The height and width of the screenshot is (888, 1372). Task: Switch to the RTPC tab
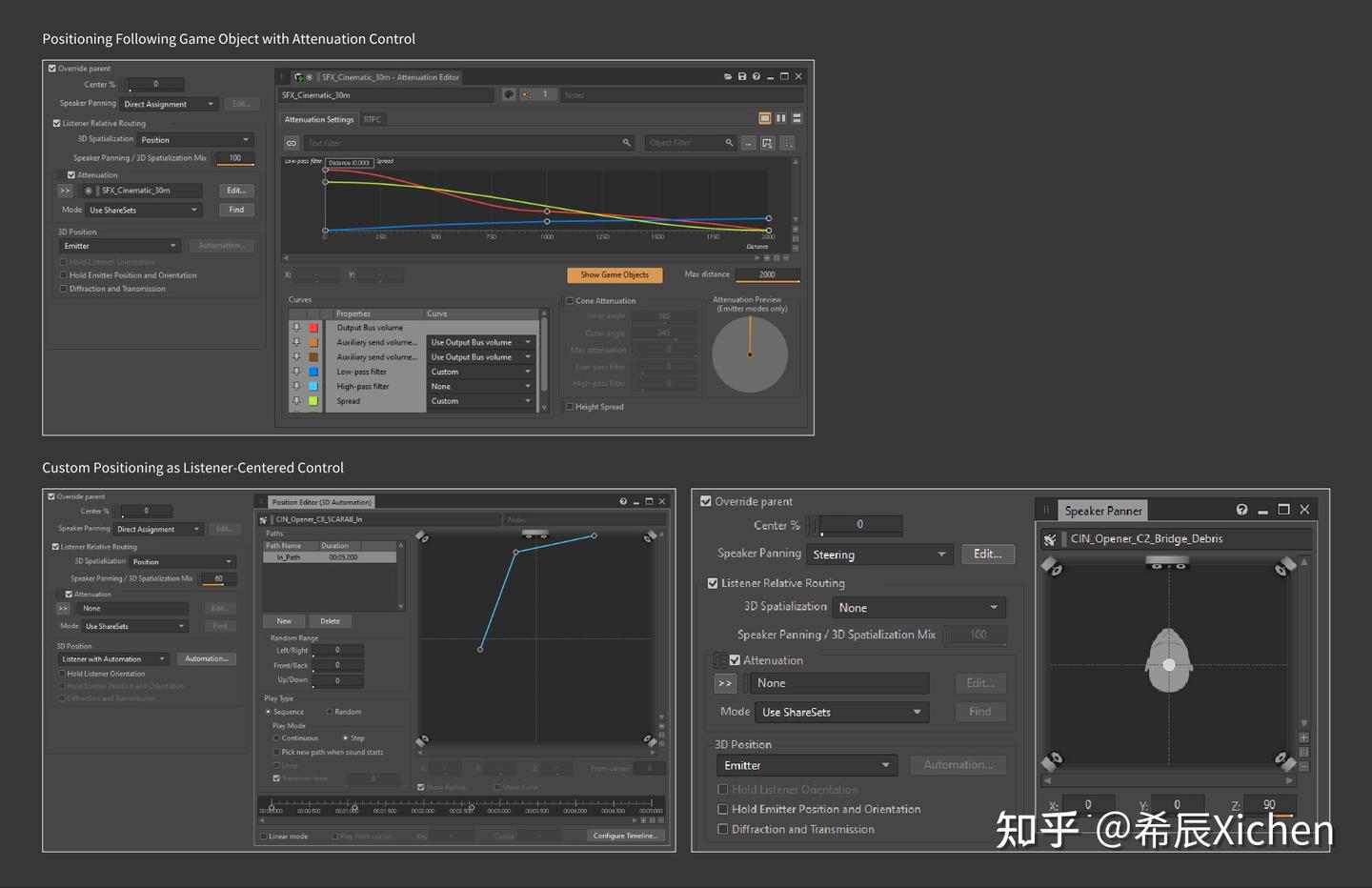click(x=372, y=118)
